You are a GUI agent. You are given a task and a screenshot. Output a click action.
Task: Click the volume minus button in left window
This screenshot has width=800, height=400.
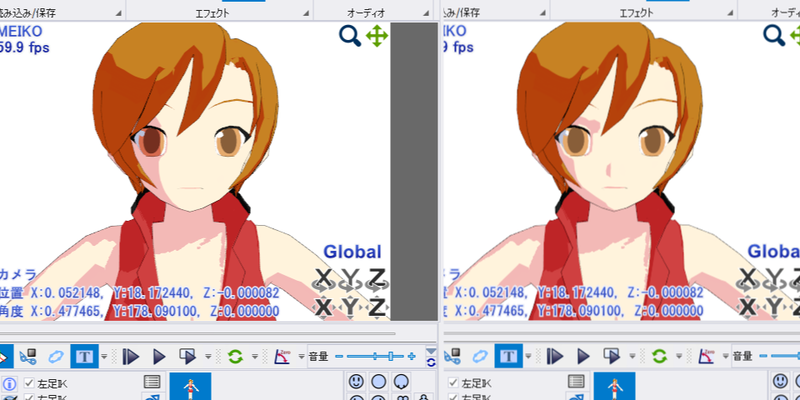pos(339,356)
